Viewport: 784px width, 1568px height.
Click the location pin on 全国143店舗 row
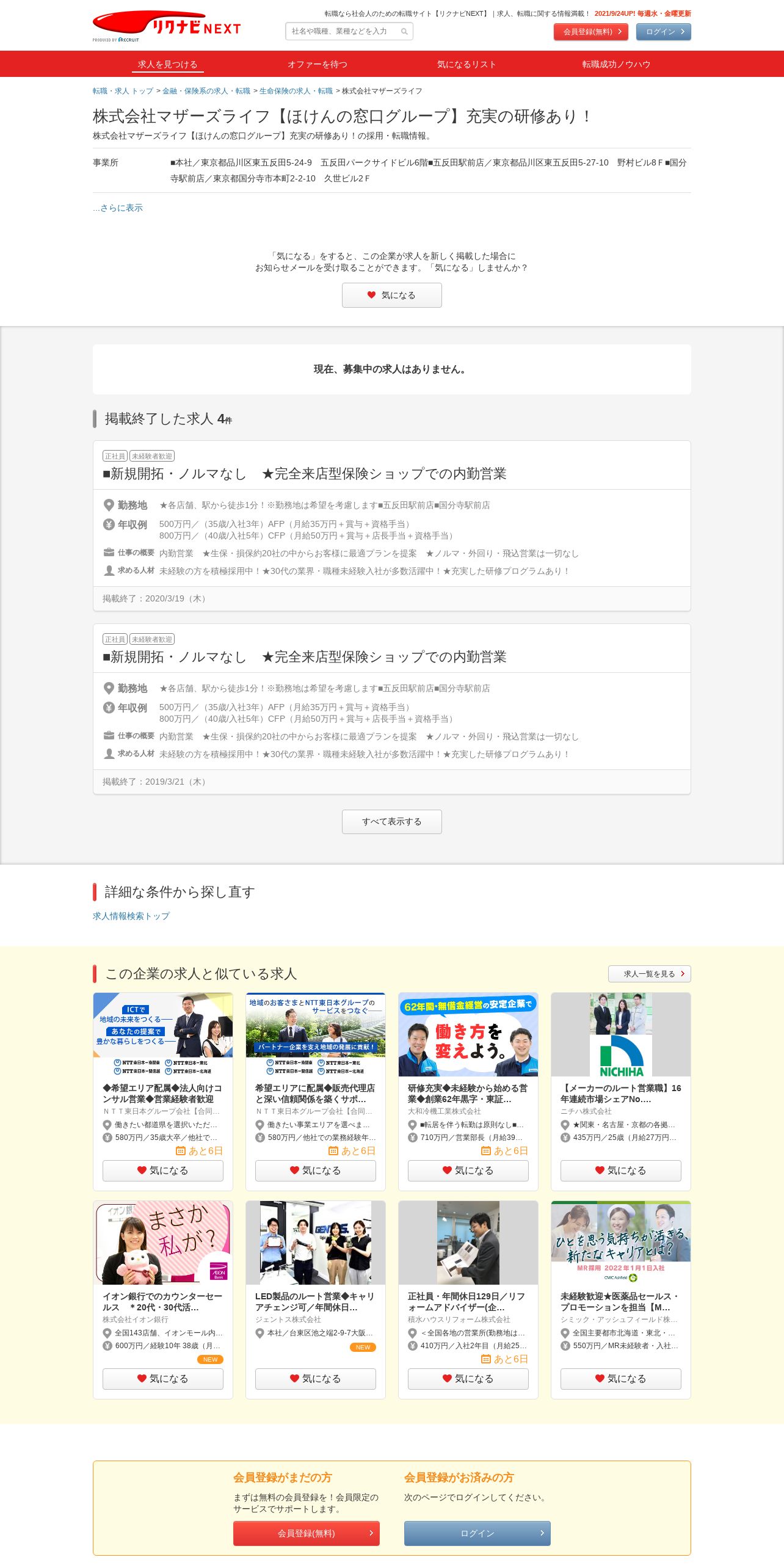pos(107,1333)
